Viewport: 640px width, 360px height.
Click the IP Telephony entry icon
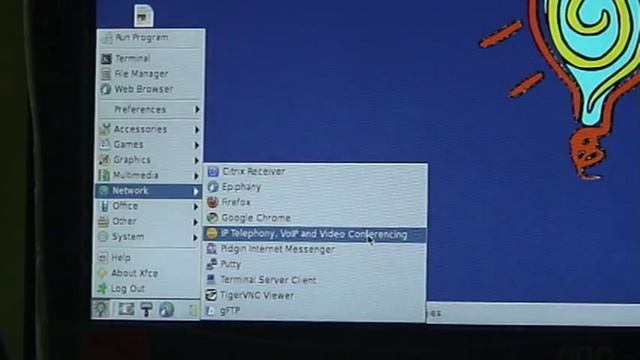tap(212, 233)
